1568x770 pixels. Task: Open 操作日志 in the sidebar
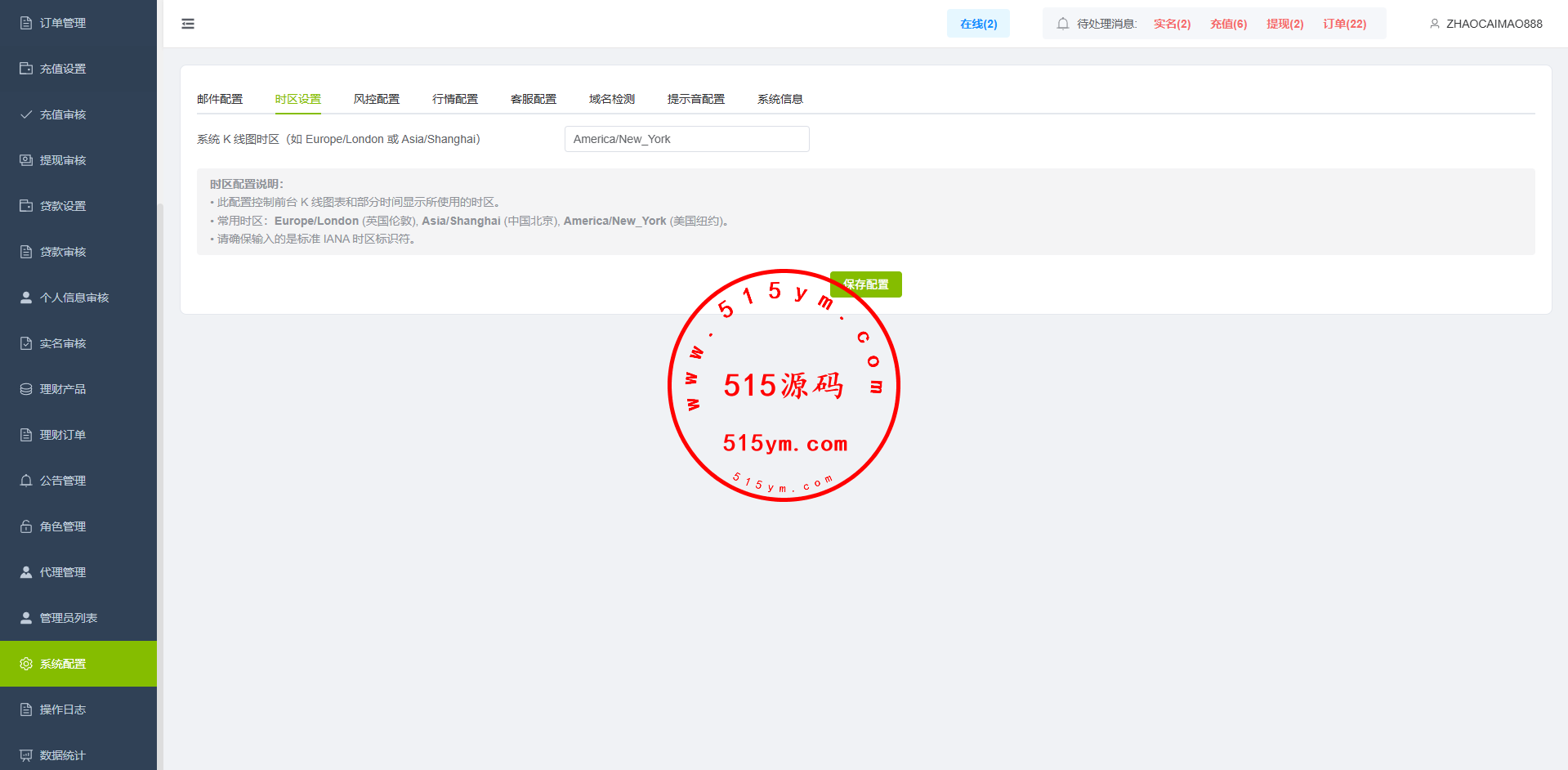(x=63, y=710)
